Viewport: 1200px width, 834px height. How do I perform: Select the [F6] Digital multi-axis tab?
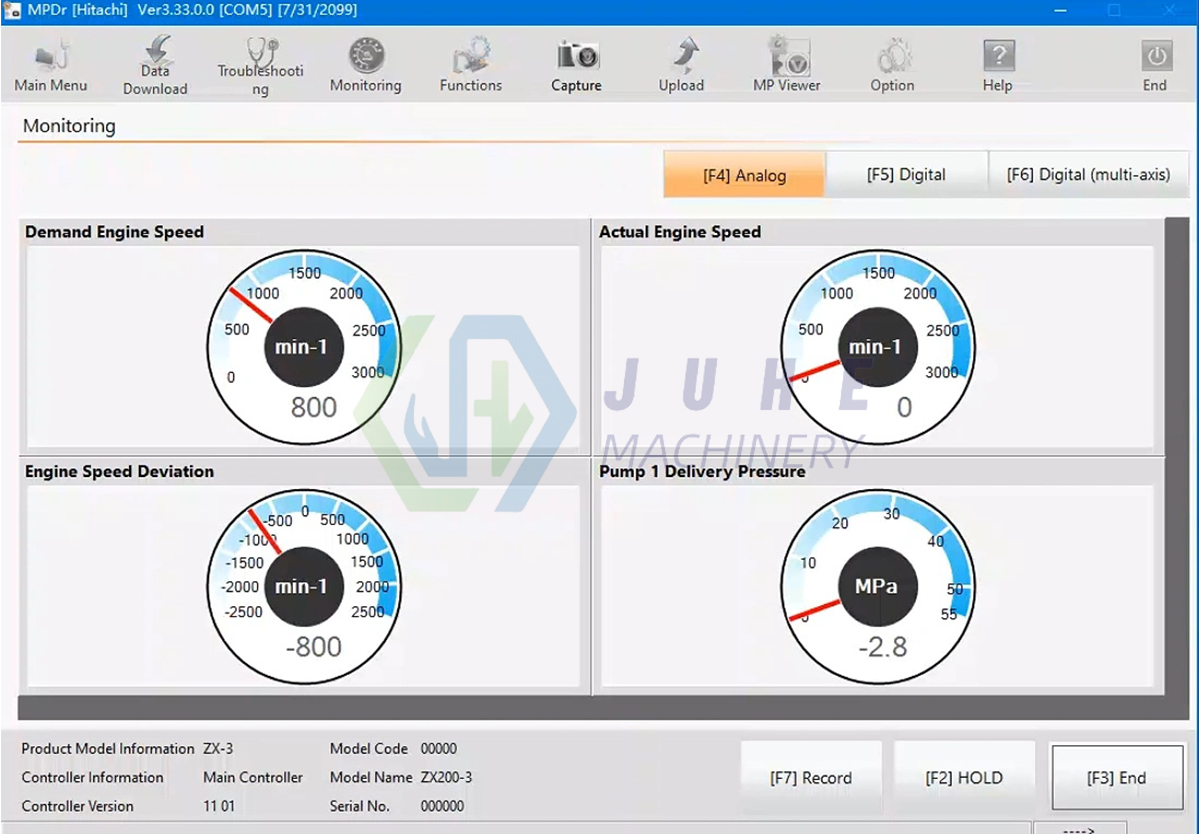(x=1088, y=174)
